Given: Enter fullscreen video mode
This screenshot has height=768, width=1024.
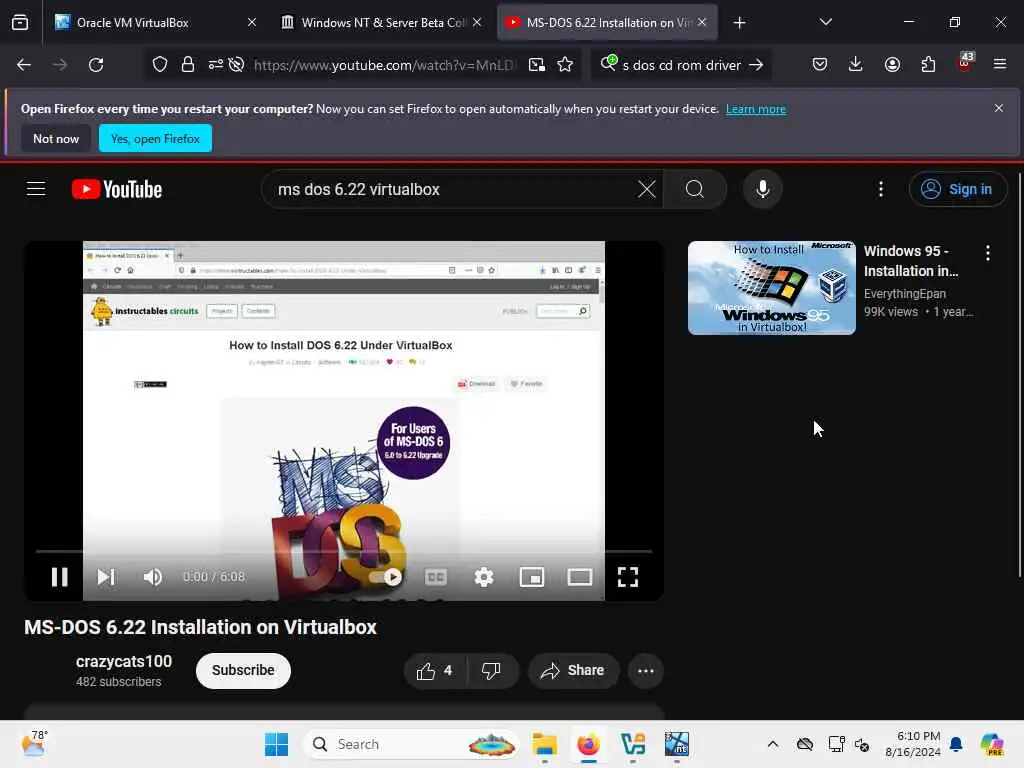Looking at the screenshot, I should click(x=628, y=577).
